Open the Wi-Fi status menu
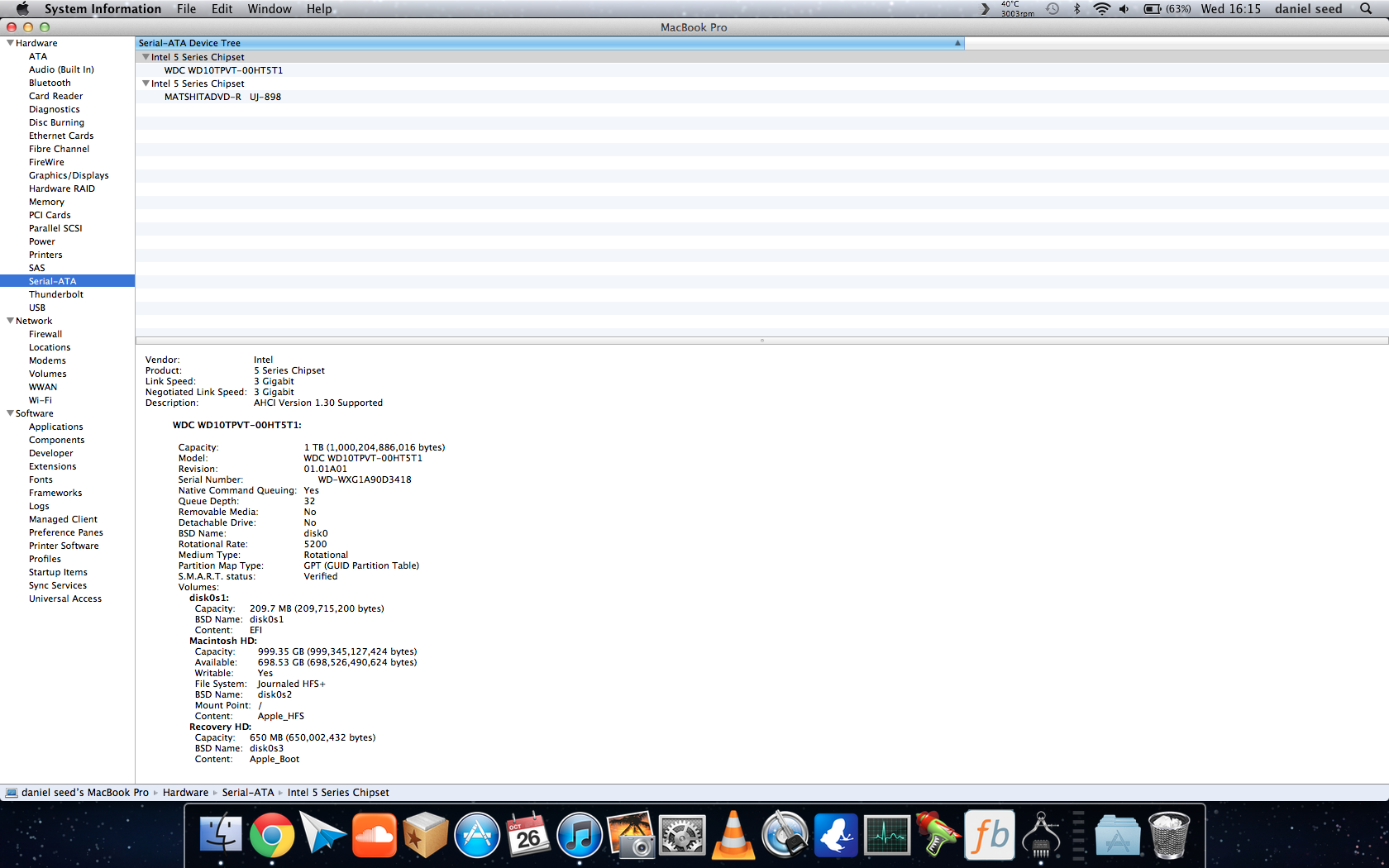This screenshot has width=1389, height=868. tap(1101, 8)
